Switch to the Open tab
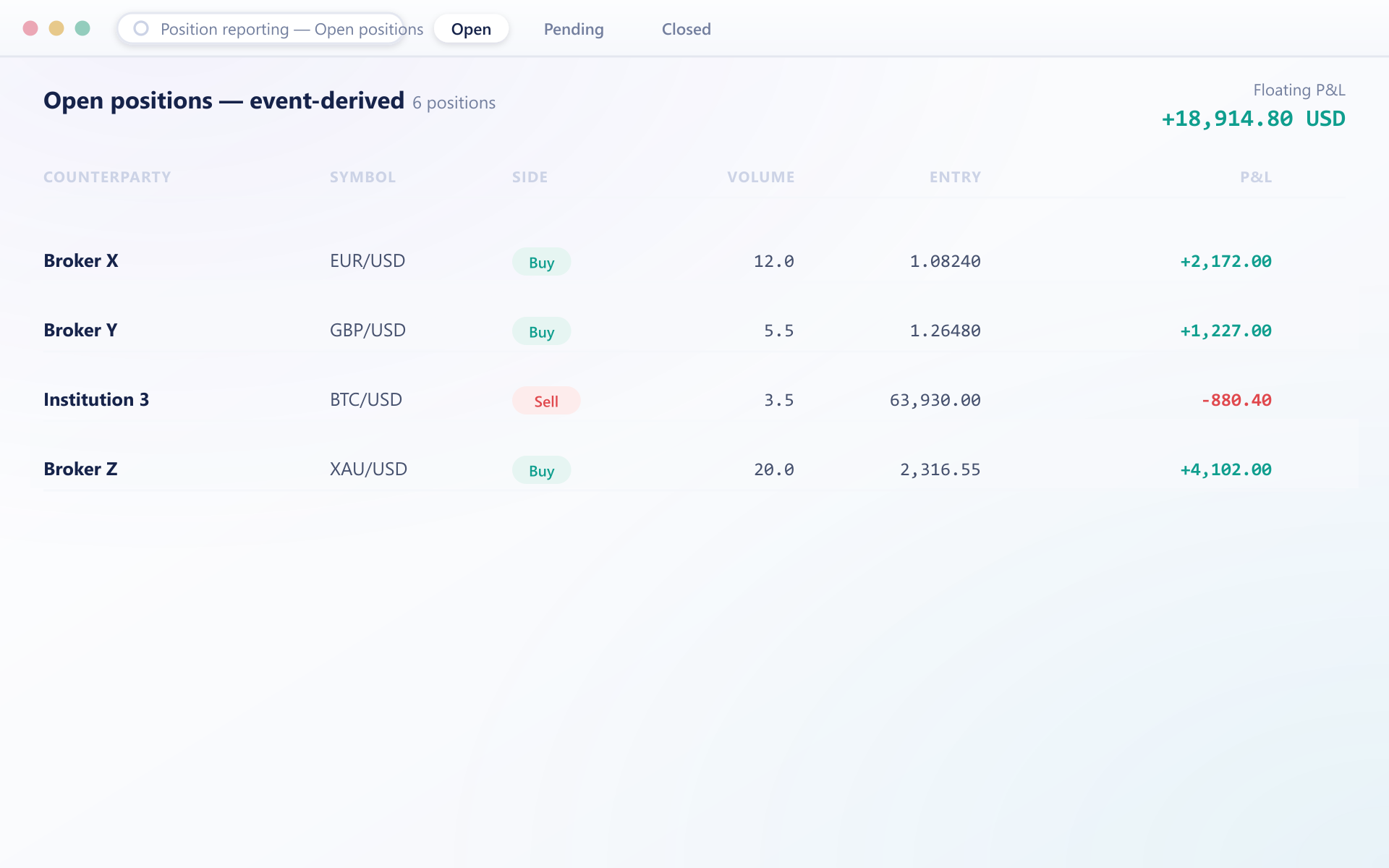Screen dimensions: 1389x868 pos(471,29)
